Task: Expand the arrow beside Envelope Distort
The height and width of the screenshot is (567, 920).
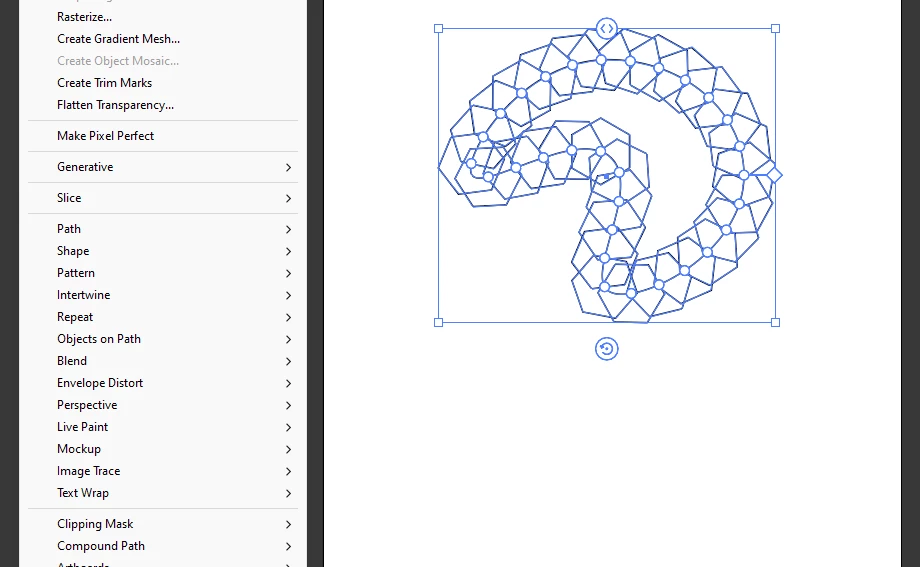Action: [288, 383]
